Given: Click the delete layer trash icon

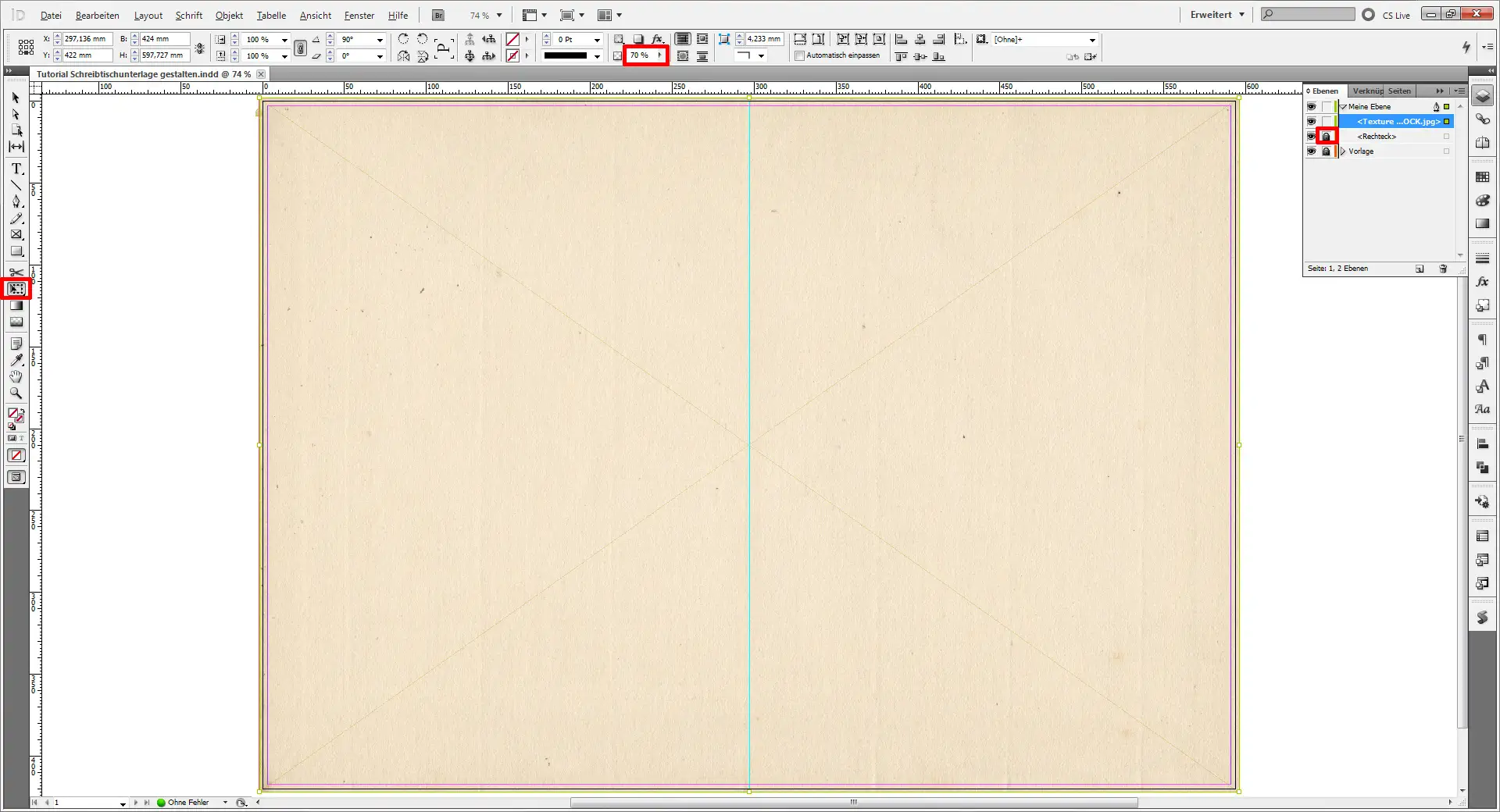Looking at the screenshot, I should tap(1443, 268).
